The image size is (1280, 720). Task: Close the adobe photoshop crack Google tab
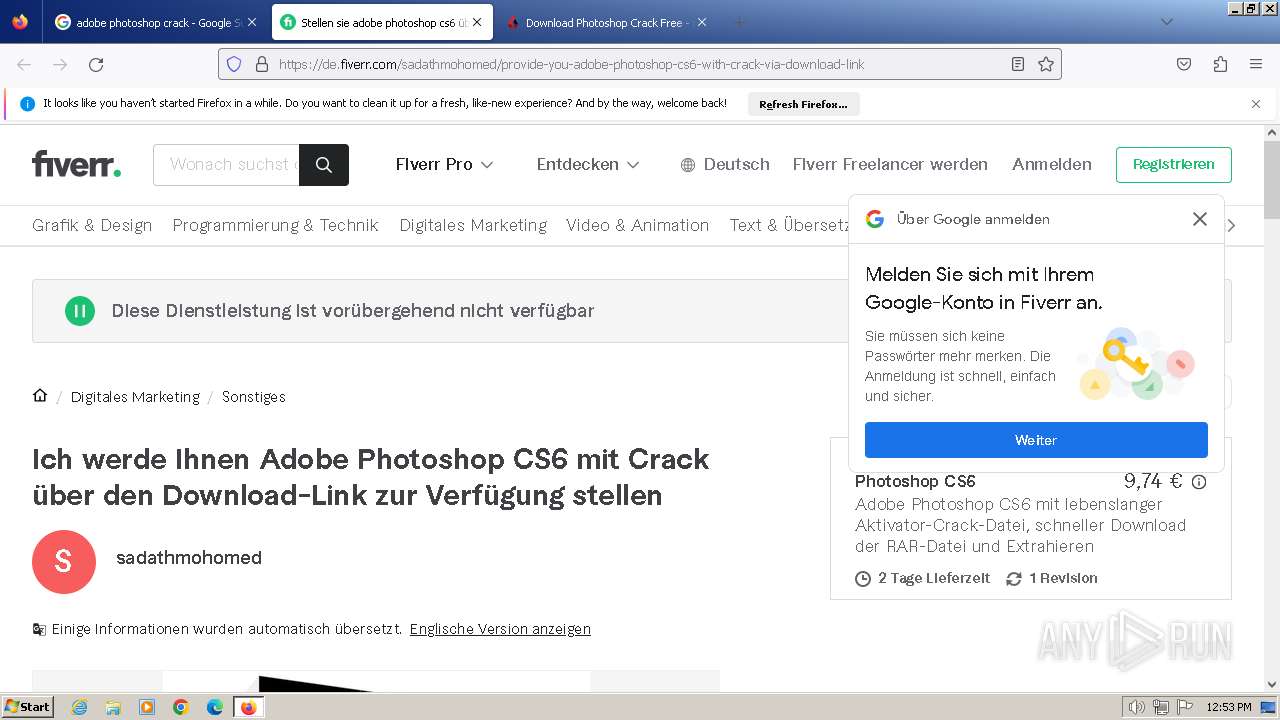pos(251,22)
